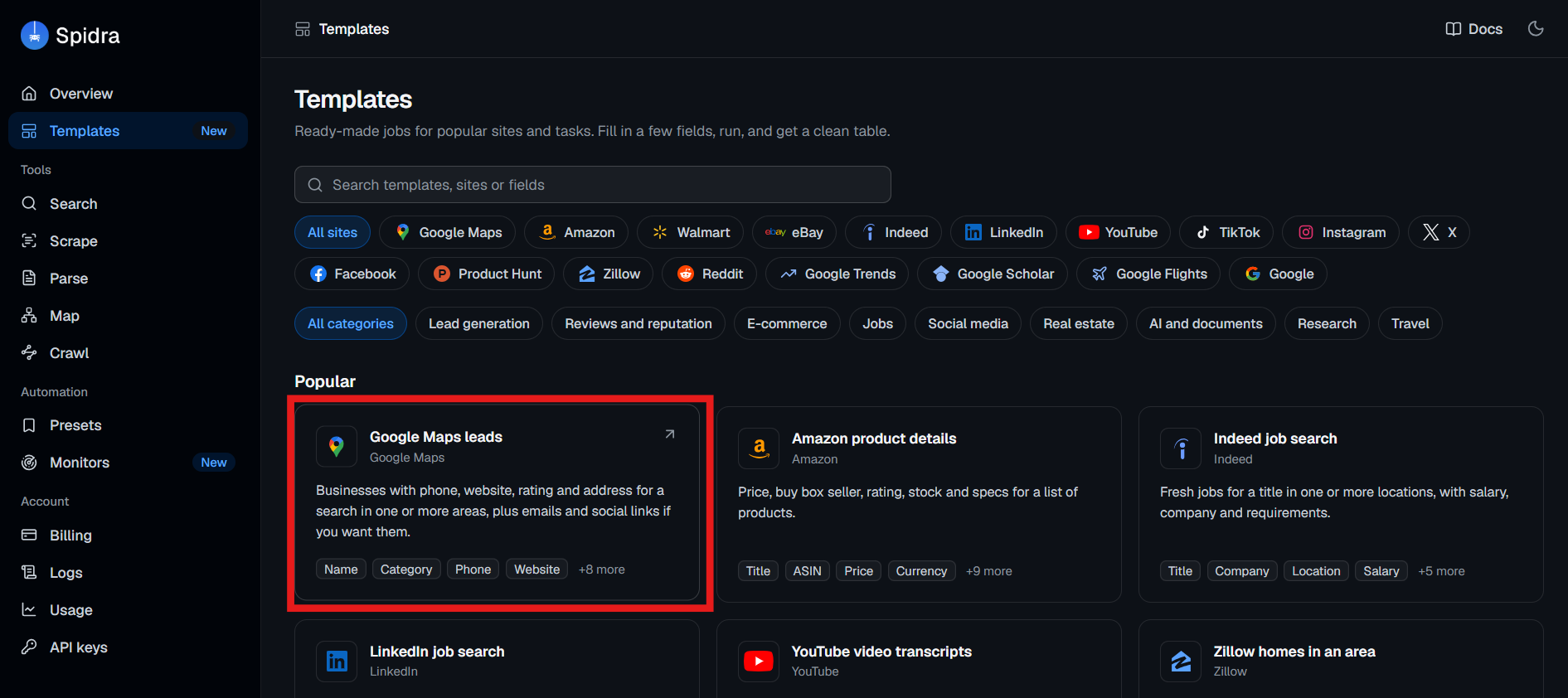This screenshot has height=698, width=1568.
Task: Filter templates by LinkedIn
Action: pos(1003,232)
